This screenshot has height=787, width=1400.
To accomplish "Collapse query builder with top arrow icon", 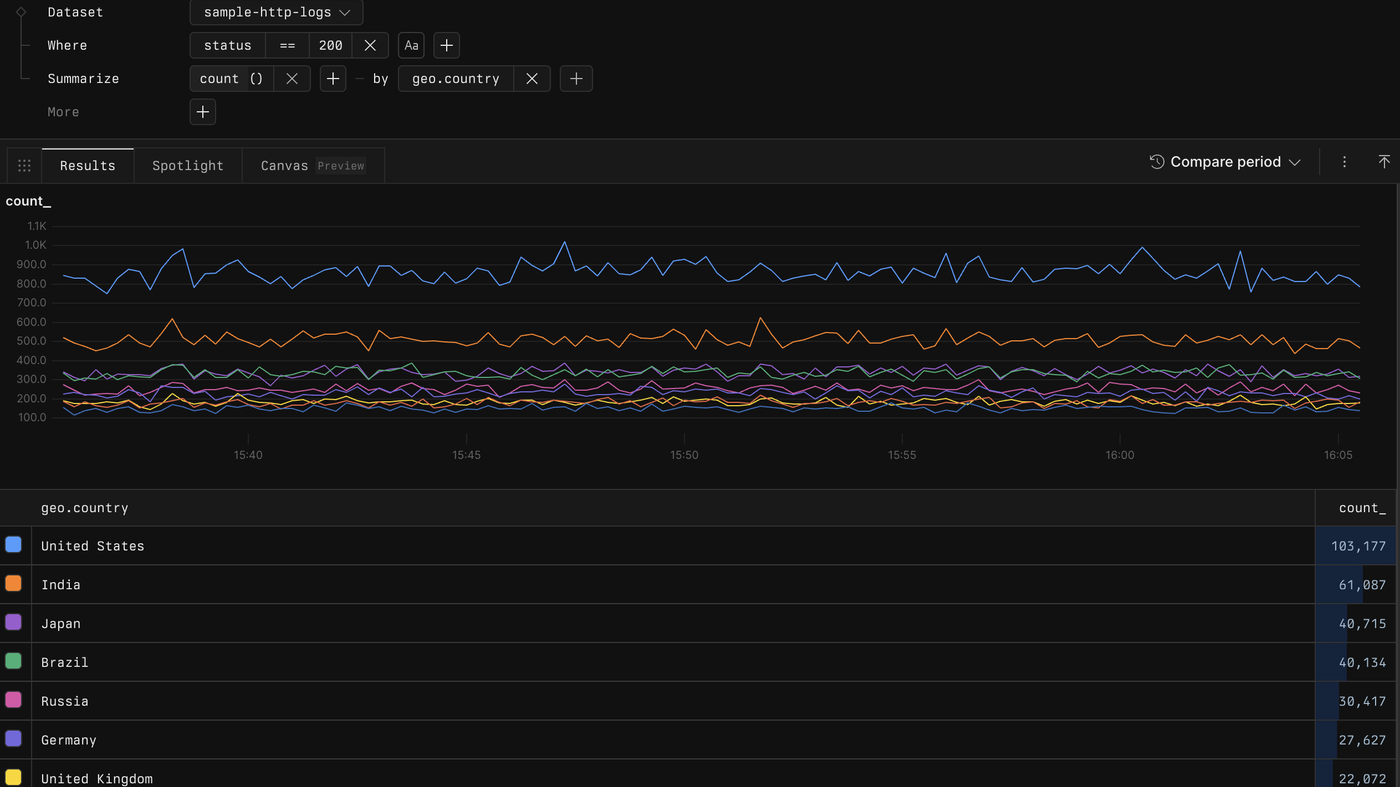I will click(1384, 162).
